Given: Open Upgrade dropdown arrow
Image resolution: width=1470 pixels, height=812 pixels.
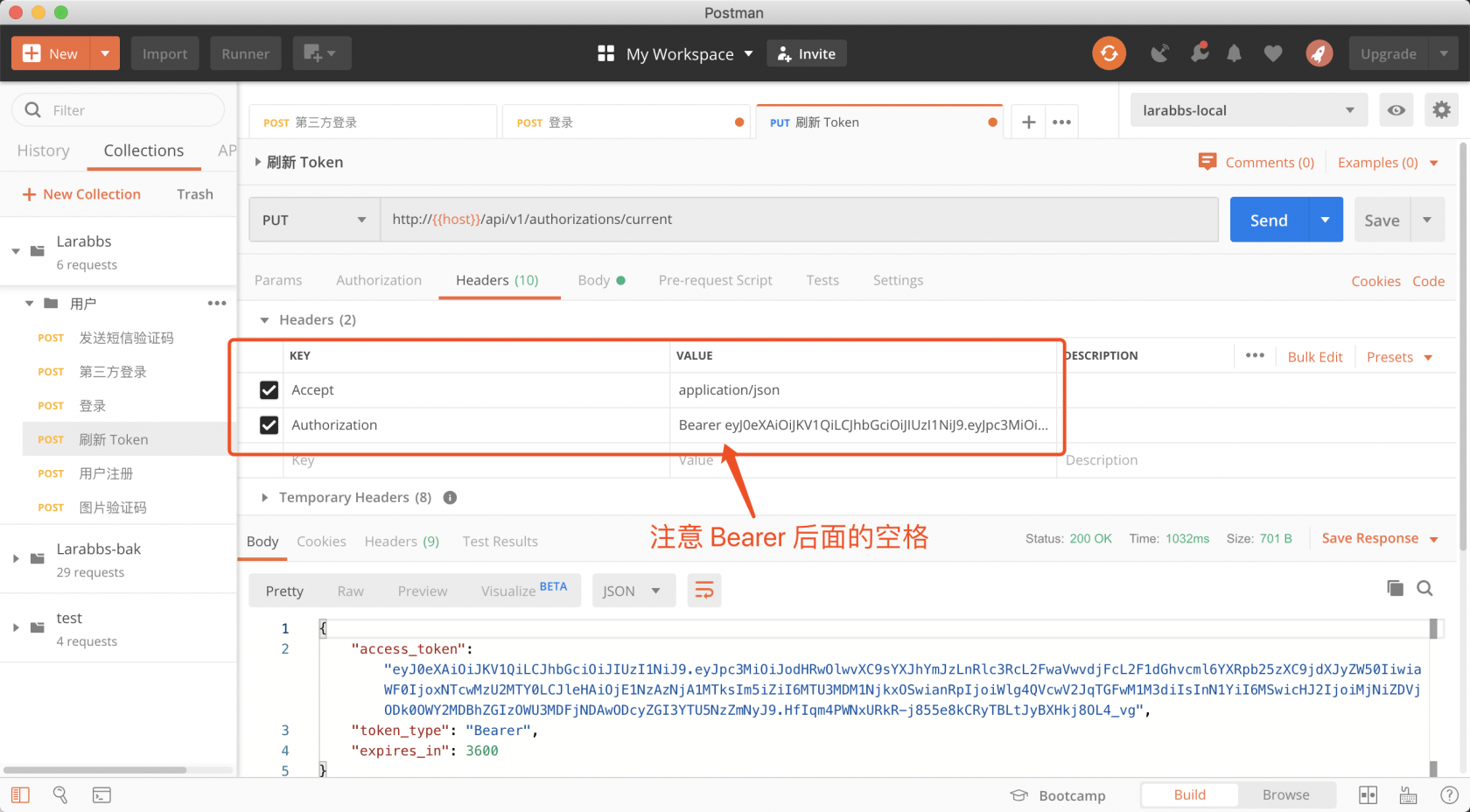Looking at the screenshot, I should point(1444,53).
